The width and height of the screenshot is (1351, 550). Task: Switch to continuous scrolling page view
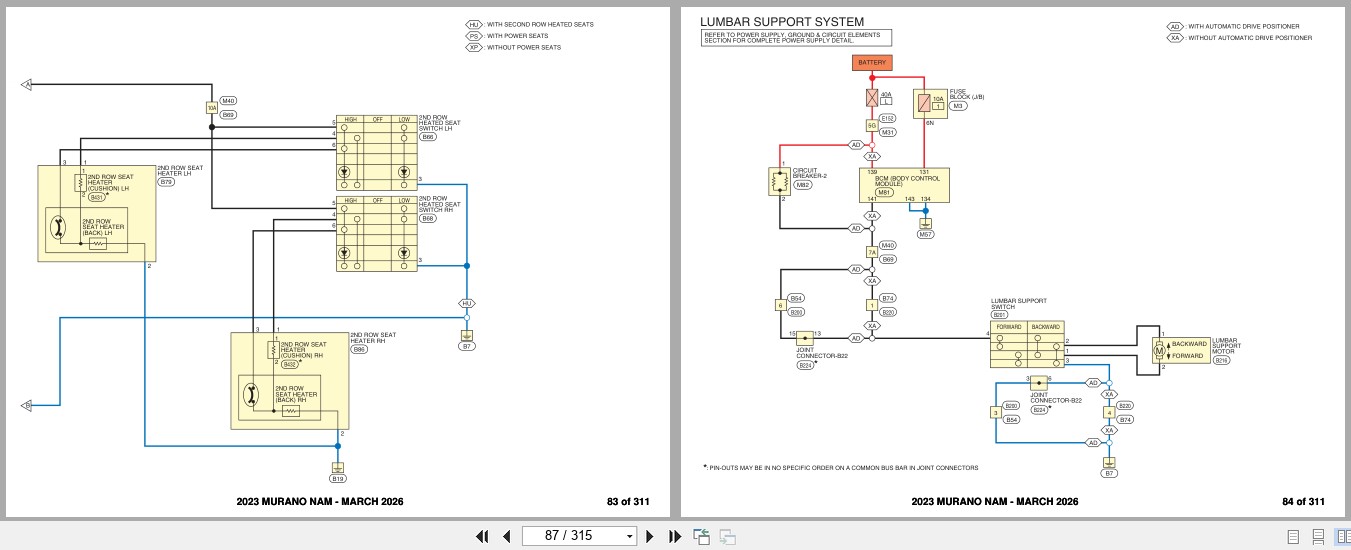click(x=1318, y=536)
